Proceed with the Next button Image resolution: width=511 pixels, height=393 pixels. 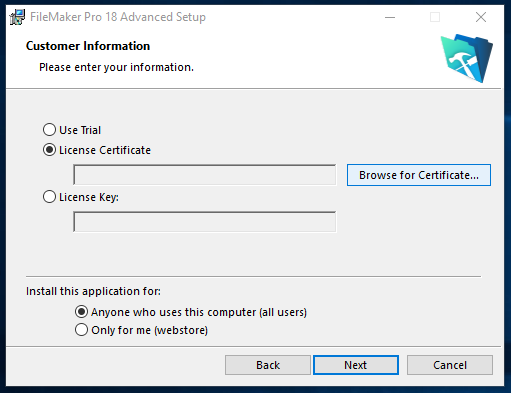click(x=356, y=365)
